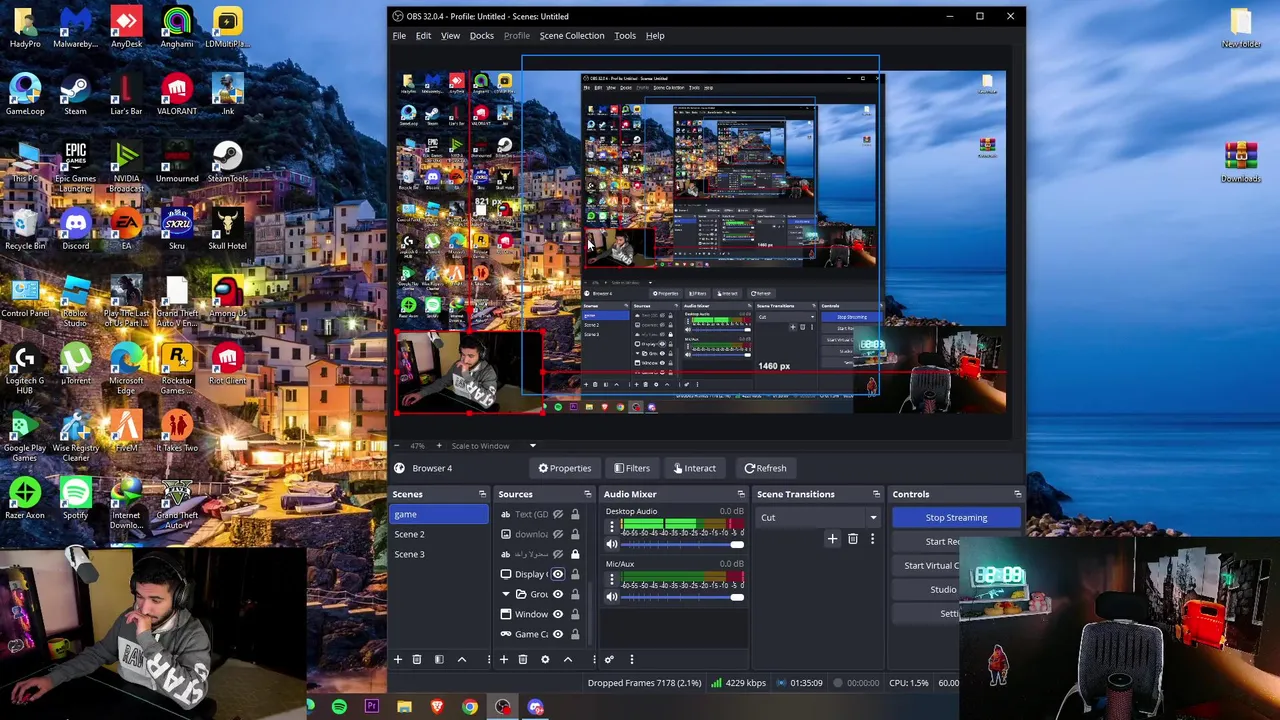Move scene up in Scenes panel
The image size is (1280, 720).
point(462,659)
